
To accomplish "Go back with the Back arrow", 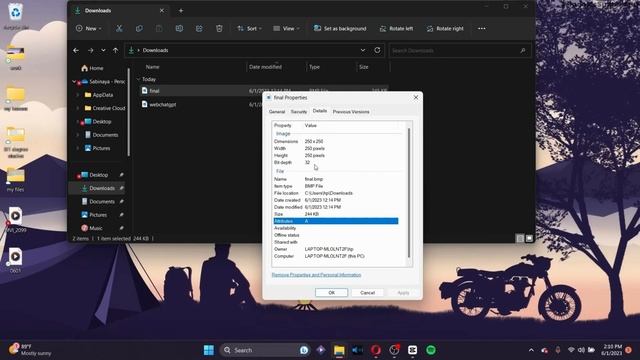I will coord(76,50).
